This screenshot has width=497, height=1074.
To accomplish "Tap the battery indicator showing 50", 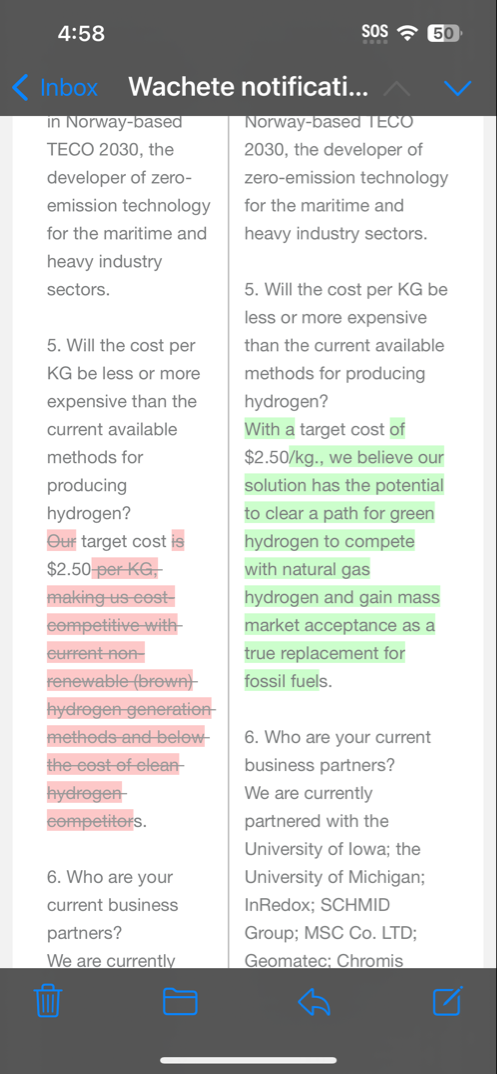I will click(444, 32).
